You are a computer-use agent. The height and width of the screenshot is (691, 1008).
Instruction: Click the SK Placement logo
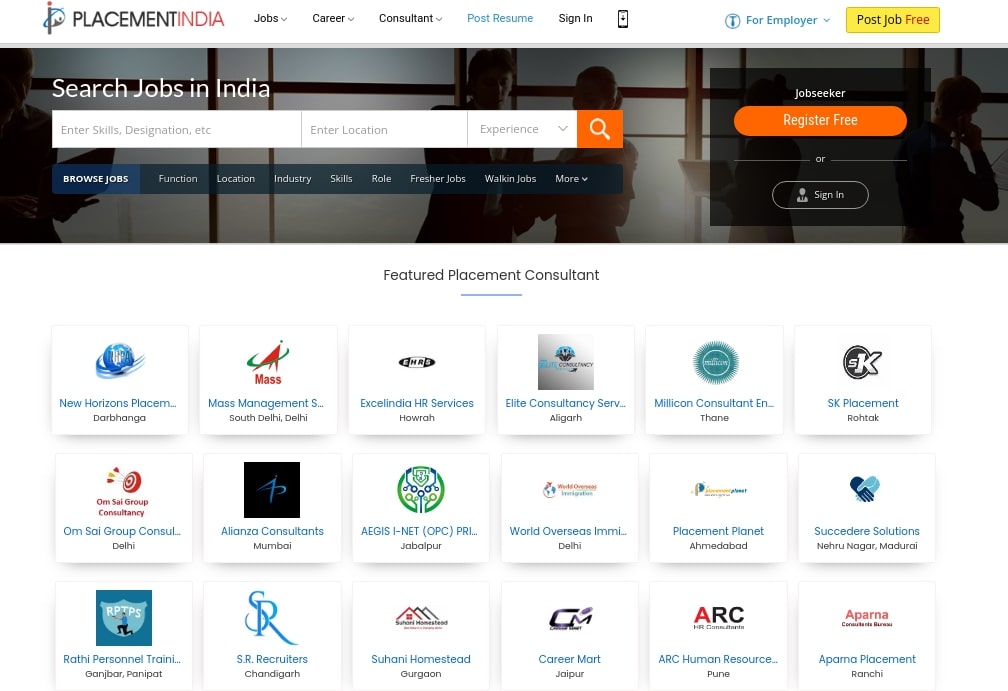coord(863,362)
